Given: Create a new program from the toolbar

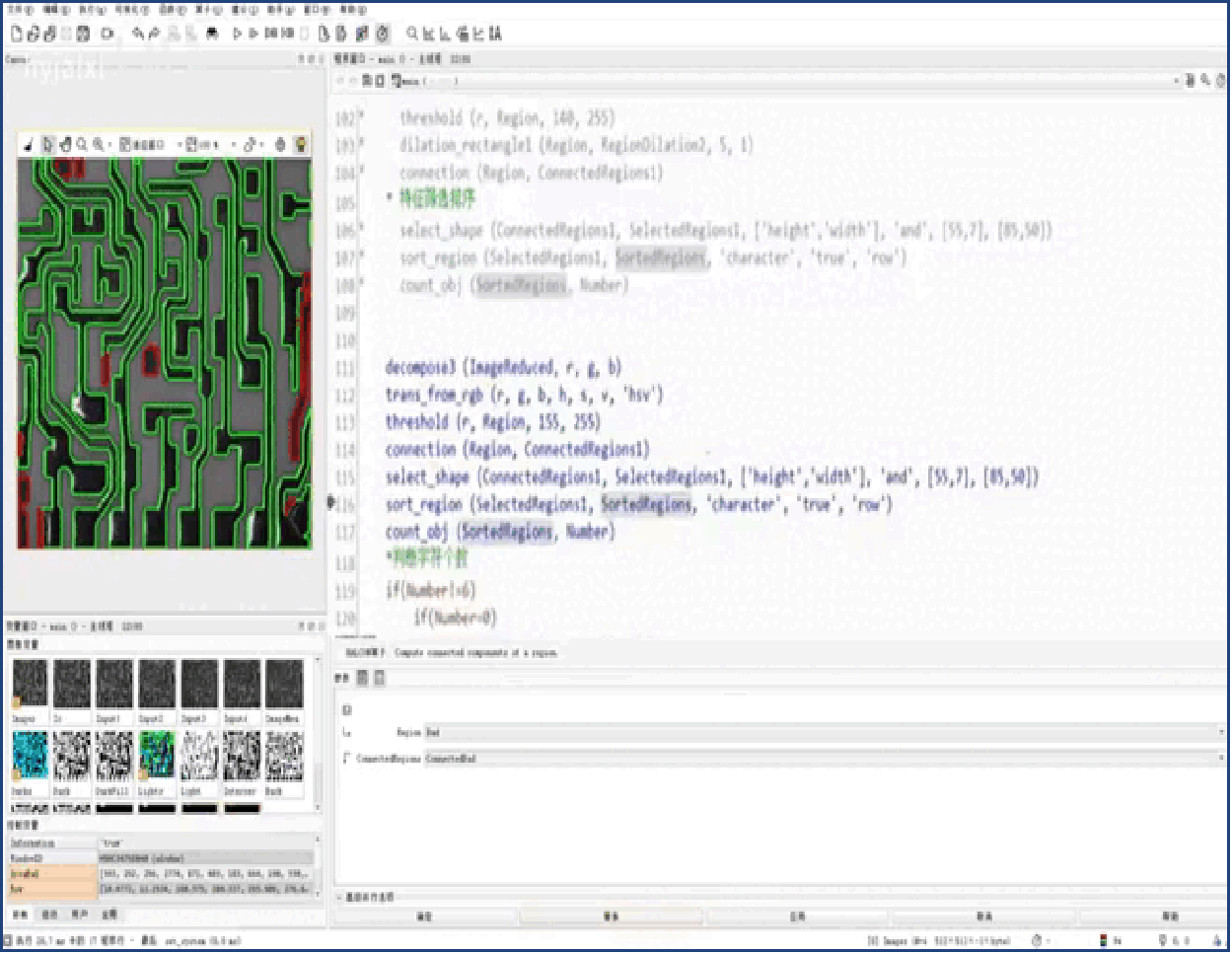Looking at the screenshot, I should click(17, 34).
